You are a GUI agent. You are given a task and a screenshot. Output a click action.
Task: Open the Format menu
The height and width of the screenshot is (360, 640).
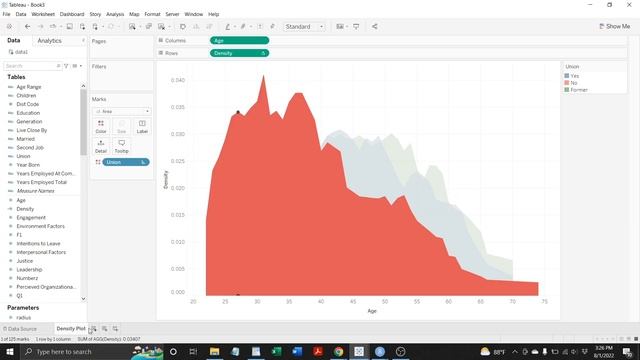click(x=152, y=14)
